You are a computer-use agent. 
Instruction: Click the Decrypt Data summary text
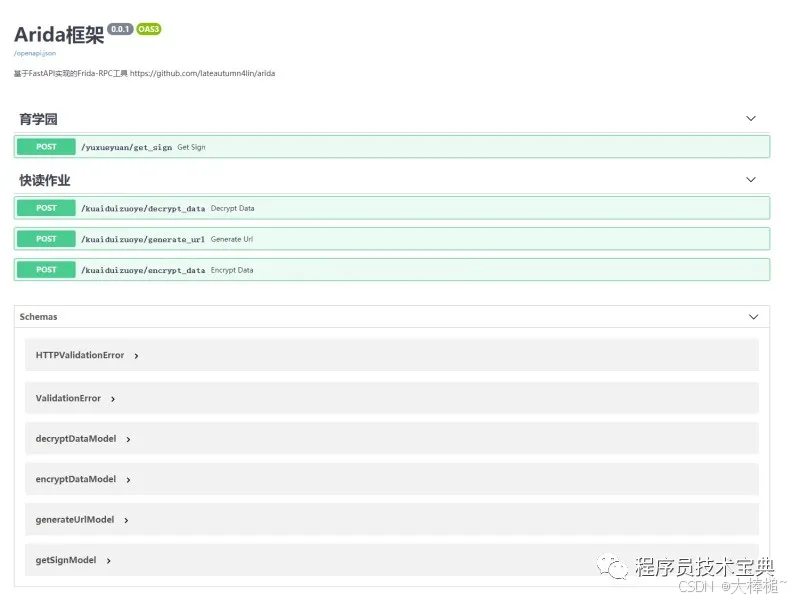[232, 209]
